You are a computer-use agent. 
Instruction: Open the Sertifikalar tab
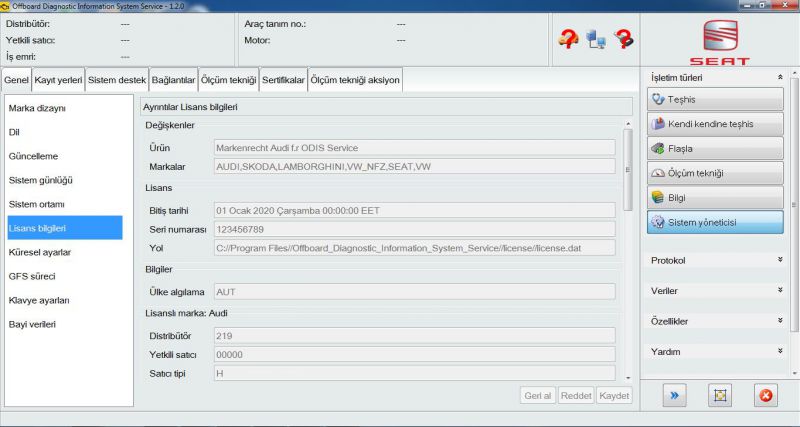click(x=283, y=80)
